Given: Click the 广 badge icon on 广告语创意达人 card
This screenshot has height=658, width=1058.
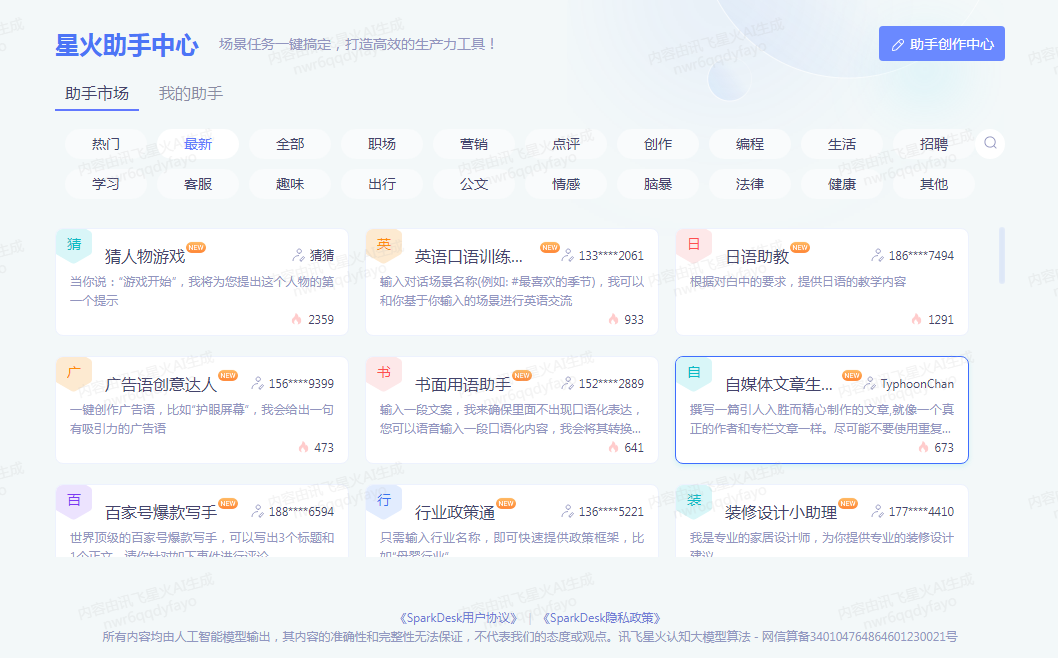Looking at the screenshot, I should pos(74,373).
